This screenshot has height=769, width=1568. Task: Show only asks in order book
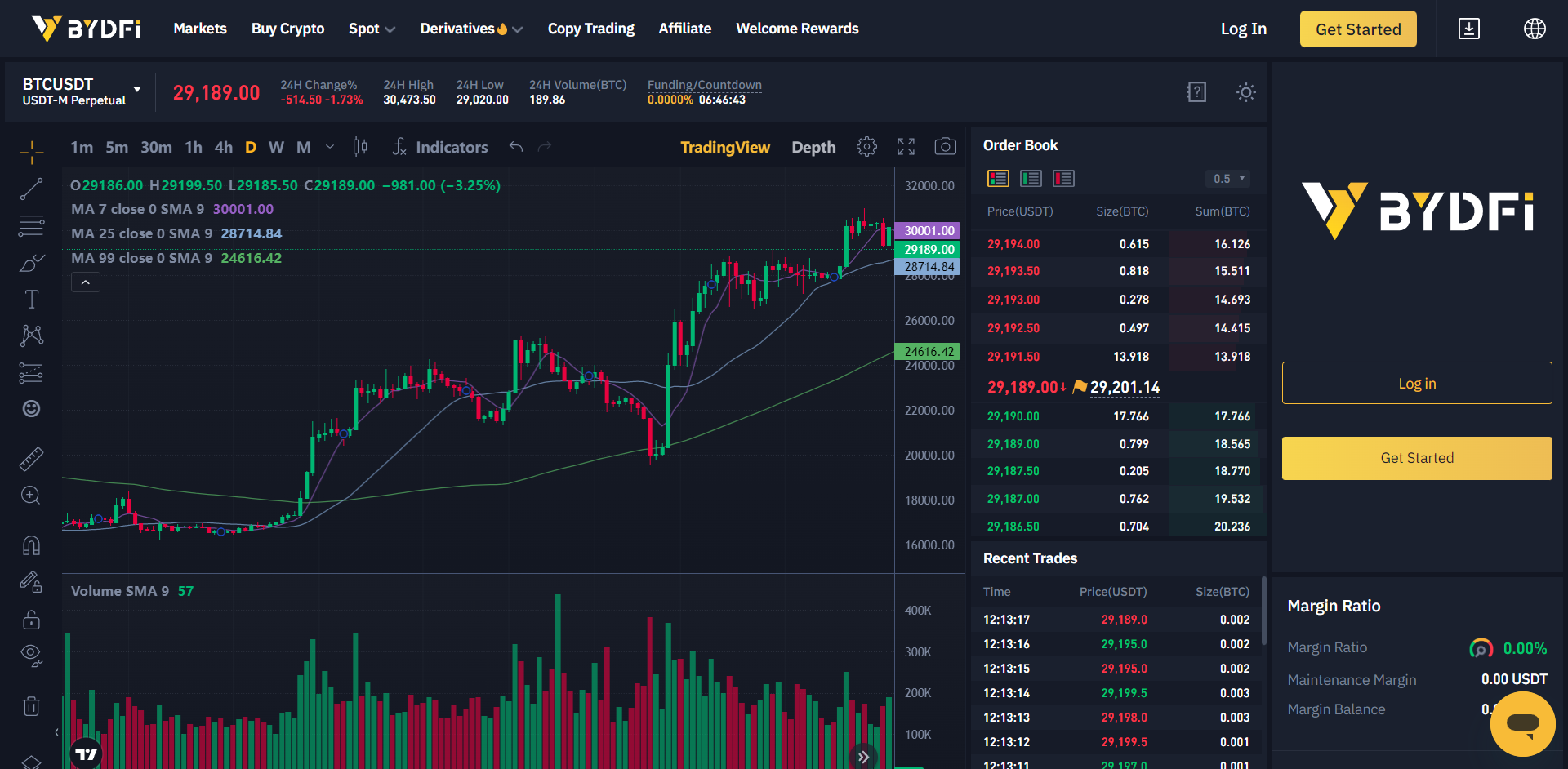tap(1063, 179)
